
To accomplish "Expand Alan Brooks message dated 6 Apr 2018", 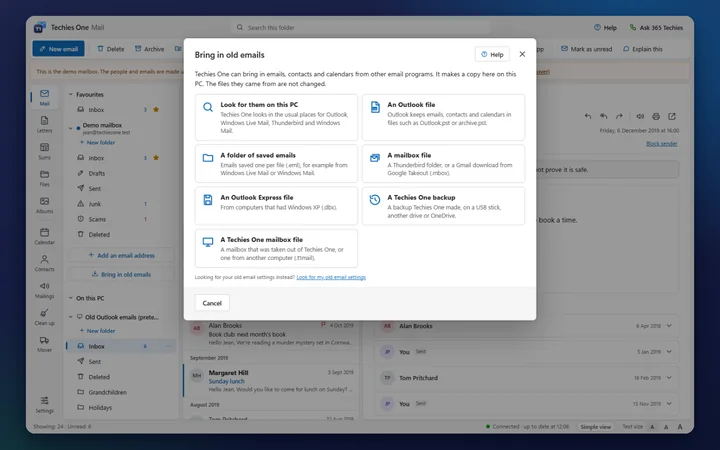I will click(x=669, y=326).
